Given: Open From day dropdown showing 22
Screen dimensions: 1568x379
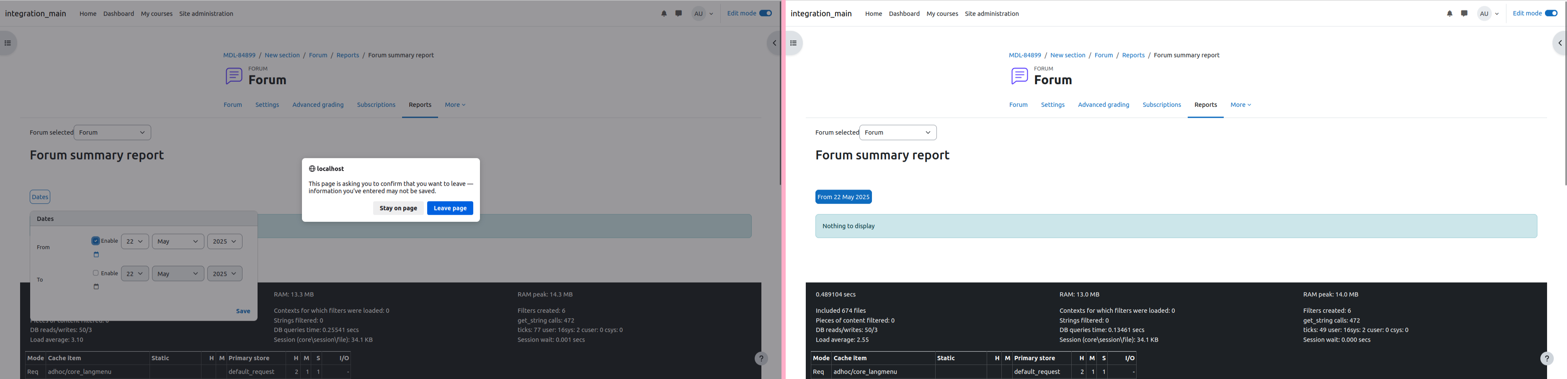Looking at the screenshot, I should pos(135,242).
